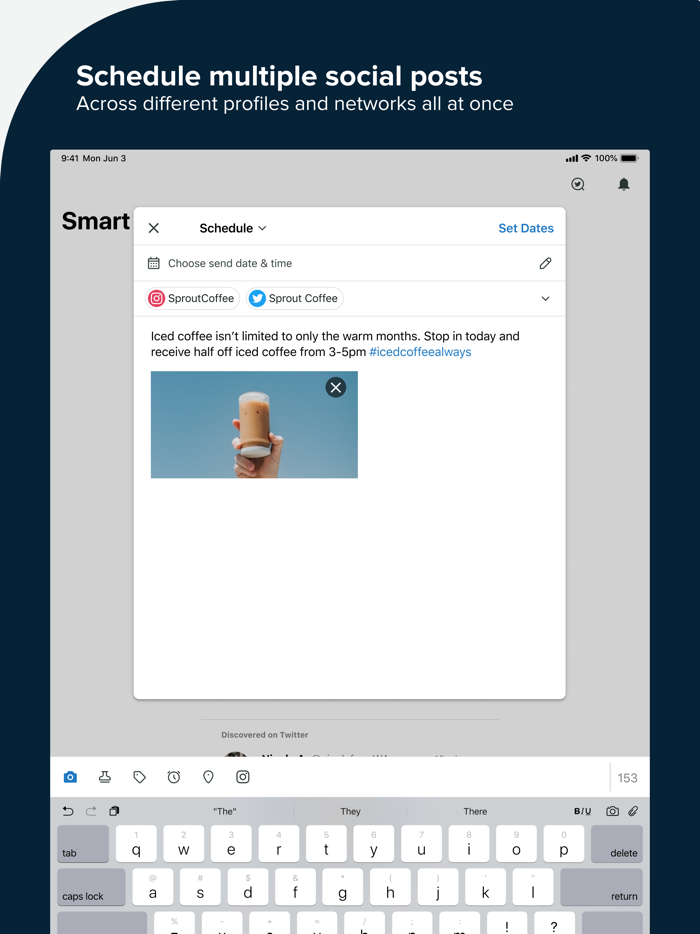Tap the paperclip attachment icon
700x934 pixels.
633,811
